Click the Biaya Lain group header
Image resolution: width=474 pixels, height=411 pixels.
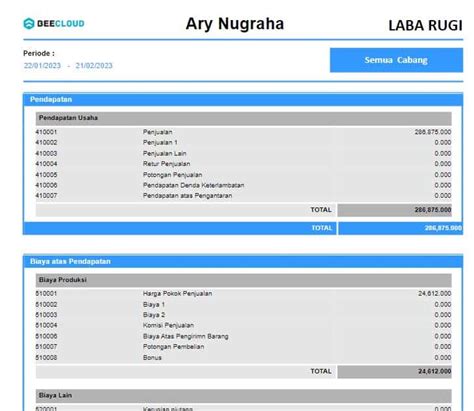point(244,396)
